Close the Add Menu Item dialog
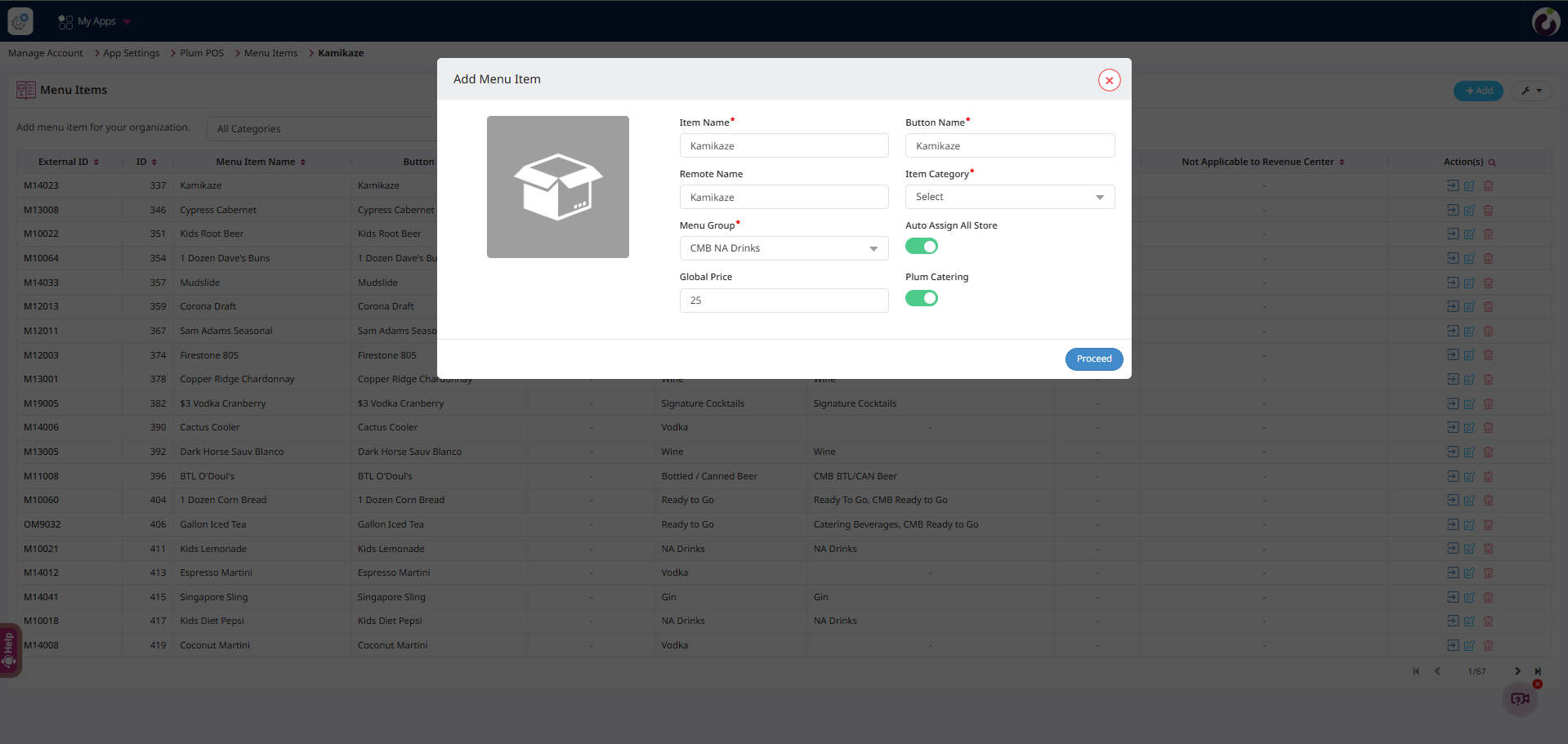This screenshot has width=1568, height=744. click(x=1109, y=80)
